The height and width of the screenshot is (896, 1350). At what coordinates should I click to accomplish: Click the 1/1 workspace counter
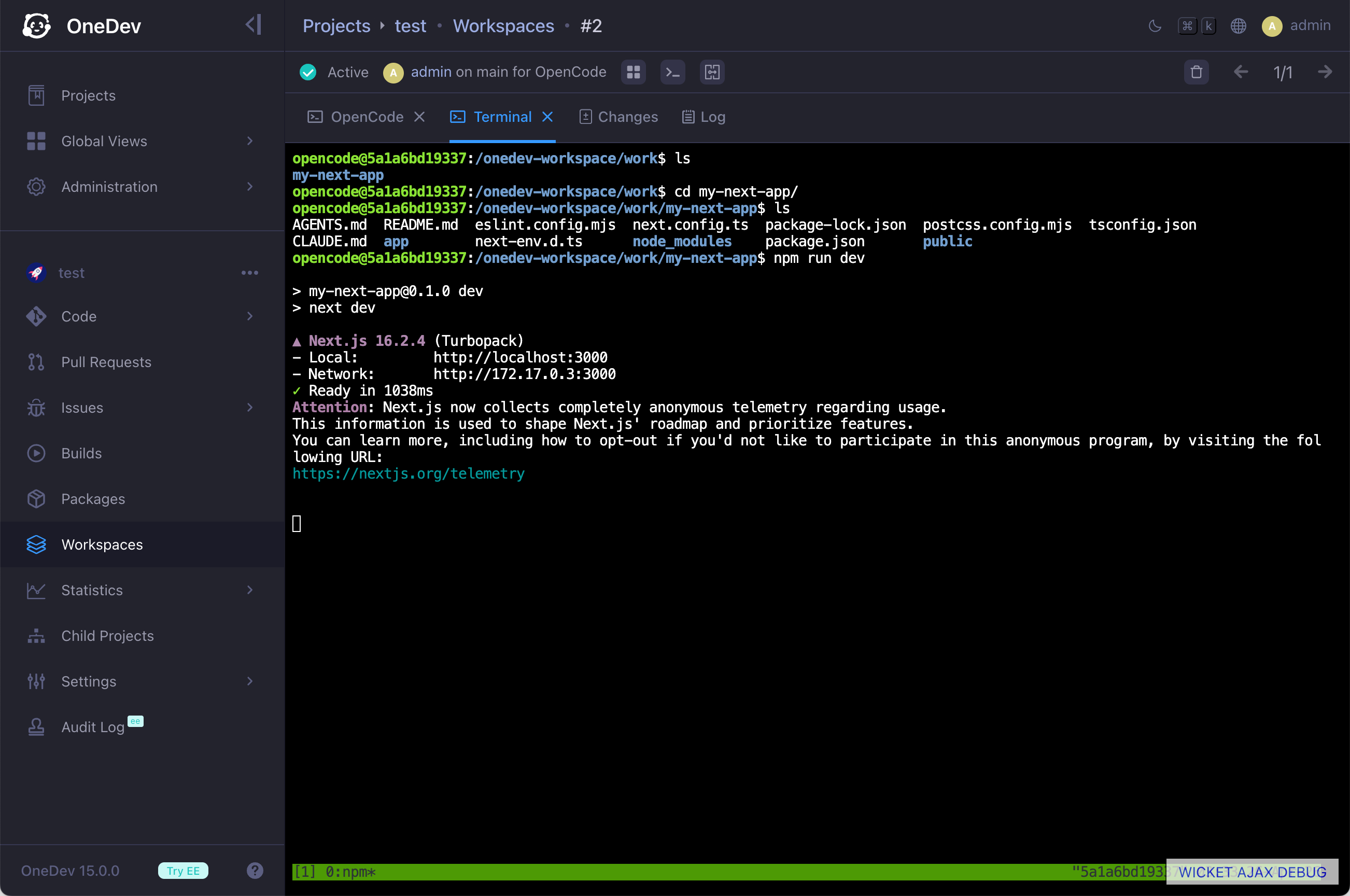pyautogui.click(x=1283, y=72)
